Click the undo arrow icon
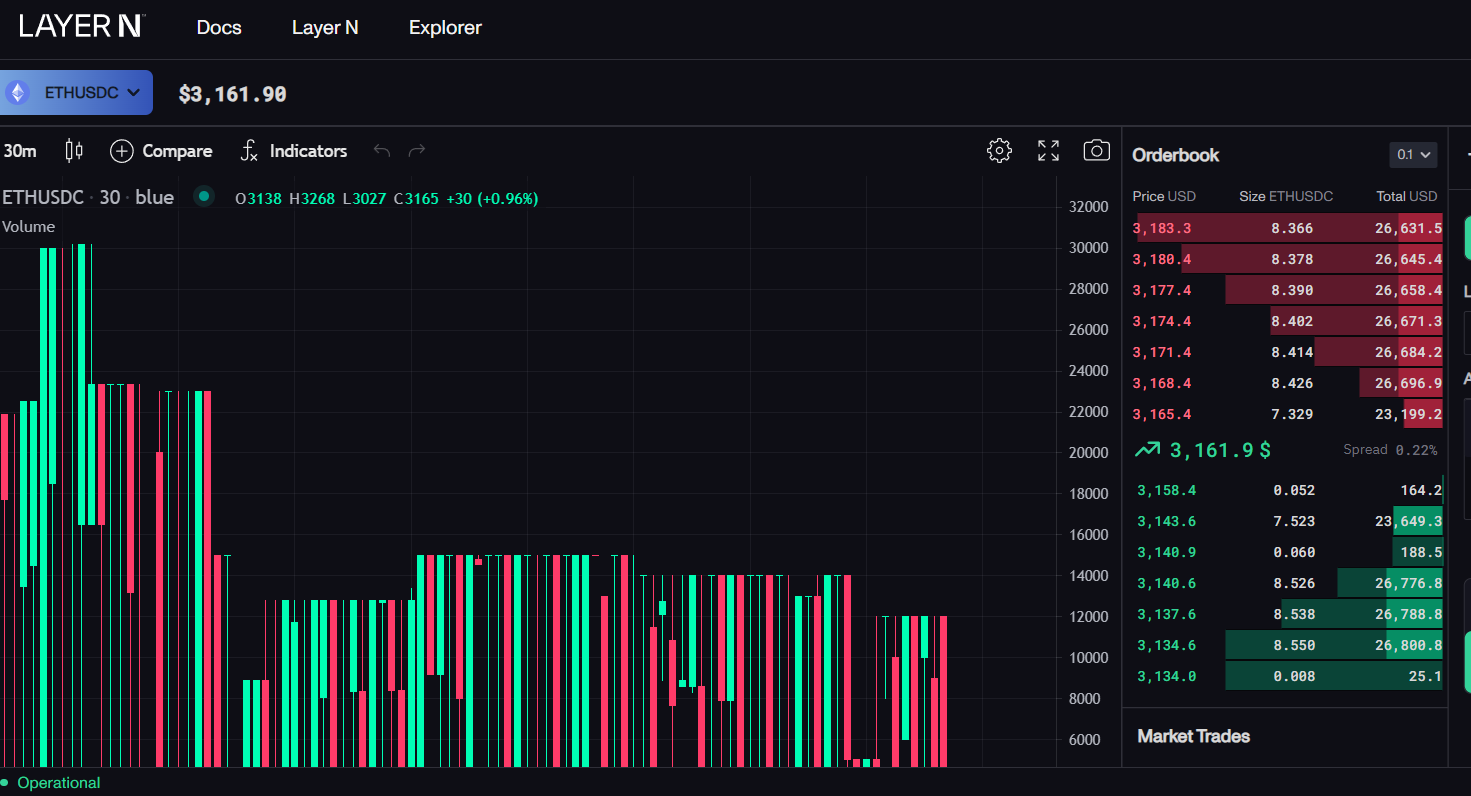The width and height of the screenshot is (1471, 796). coord(381,151)
